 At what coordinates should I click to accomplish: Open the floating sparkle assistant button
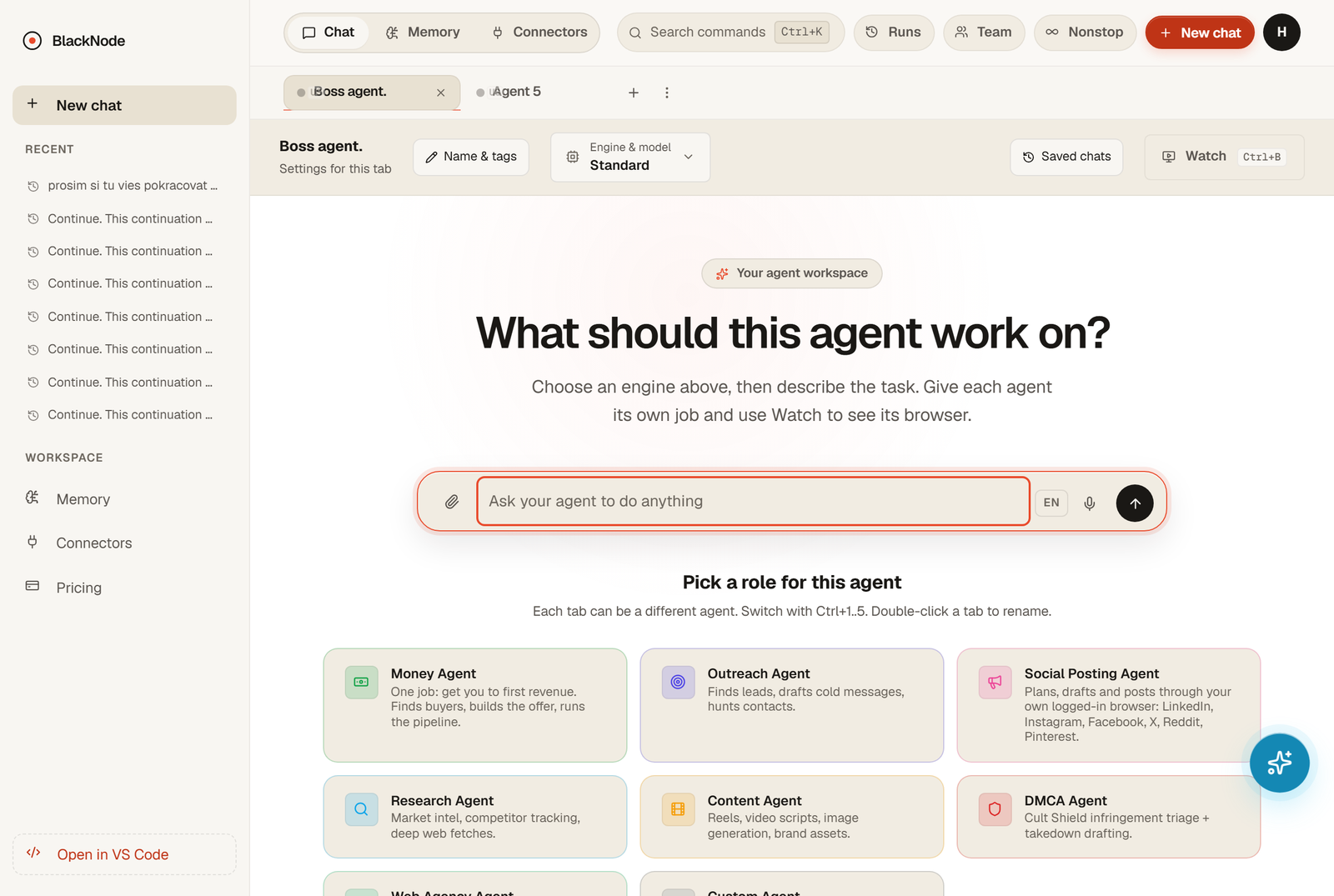point(1279,763)
